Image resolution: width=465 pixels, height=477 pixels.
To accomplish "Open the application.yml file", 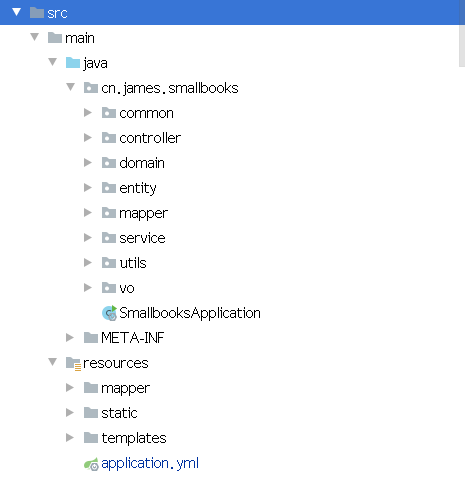I will tap(150, 463).
